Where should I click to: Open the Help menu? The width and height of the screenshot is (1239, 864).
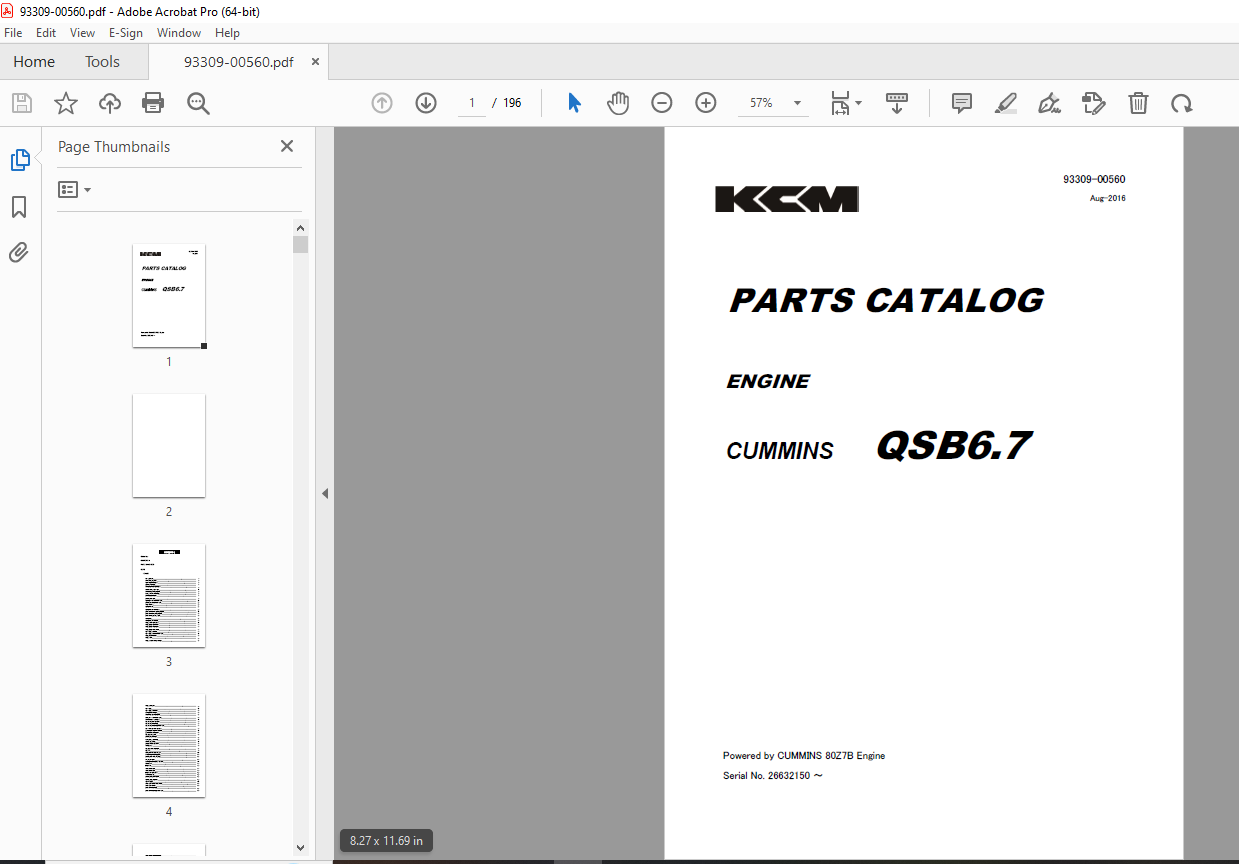(x=227, y=33)
